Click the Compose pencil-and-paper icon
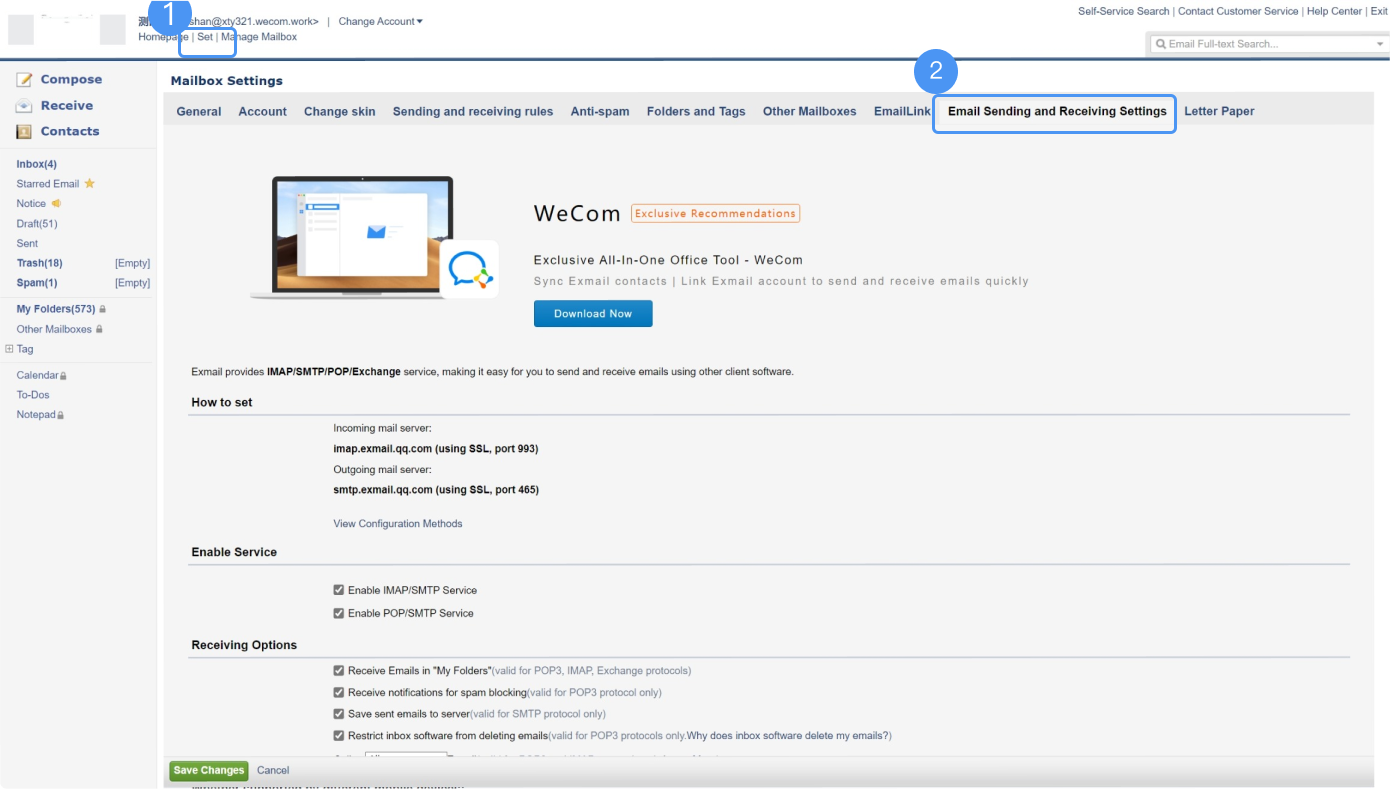Screen dimensions: 1391x789 [x=24, y=80]
